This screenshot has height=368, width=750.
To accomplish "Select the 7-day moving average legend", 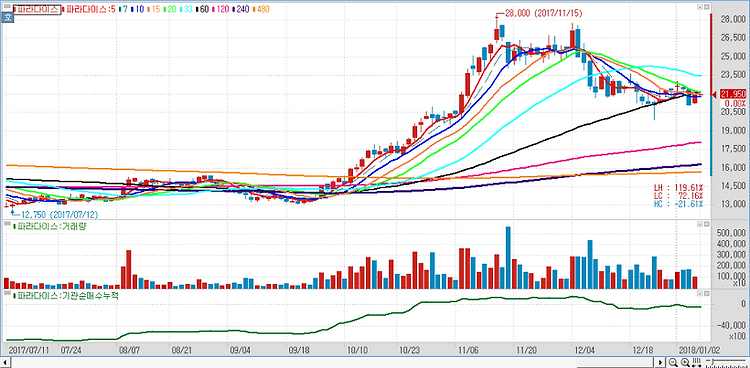I will pyautogui.click(x=123, y=9).
